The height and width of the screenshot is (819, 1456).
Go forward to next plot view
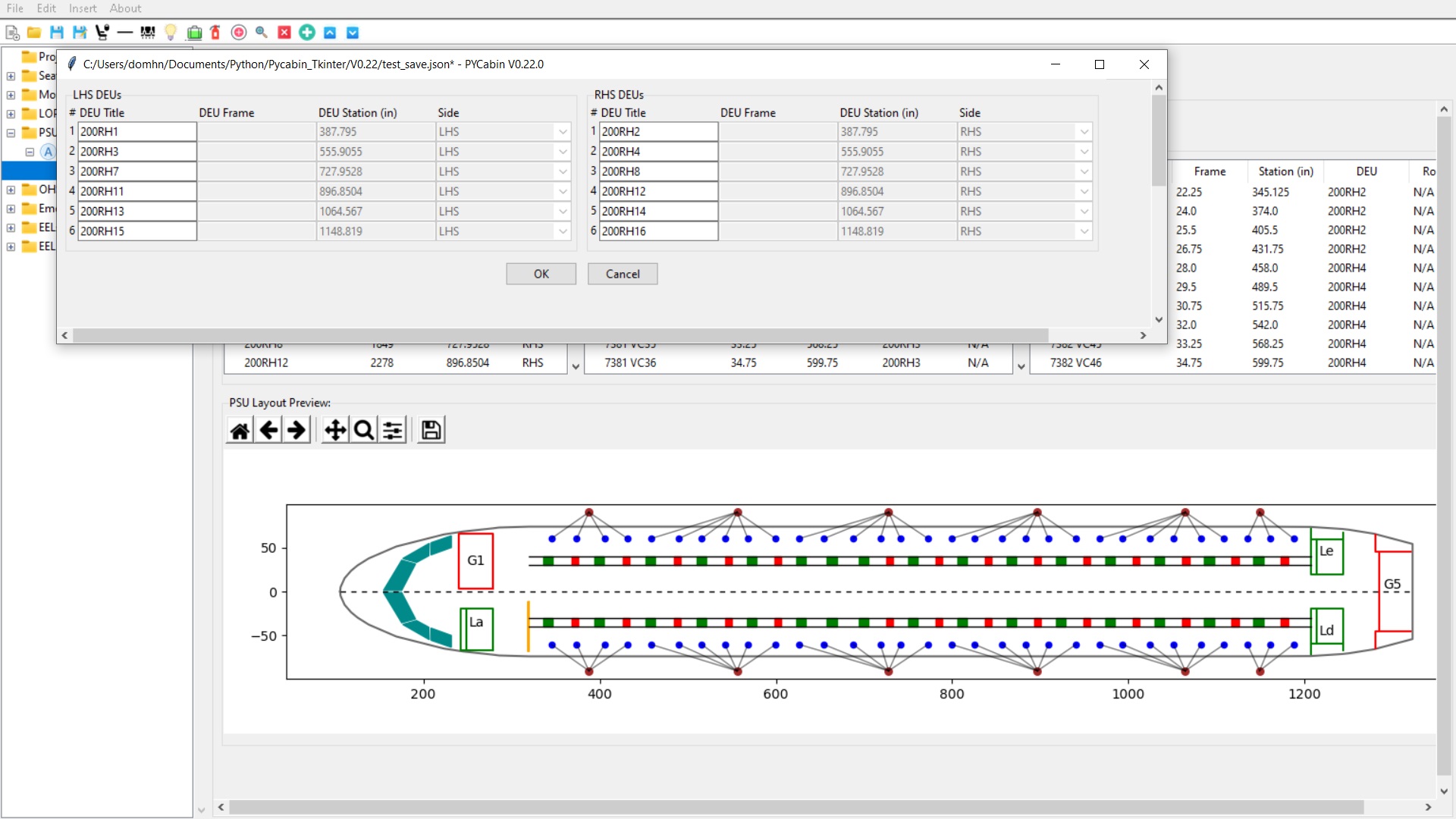(297, 431)
